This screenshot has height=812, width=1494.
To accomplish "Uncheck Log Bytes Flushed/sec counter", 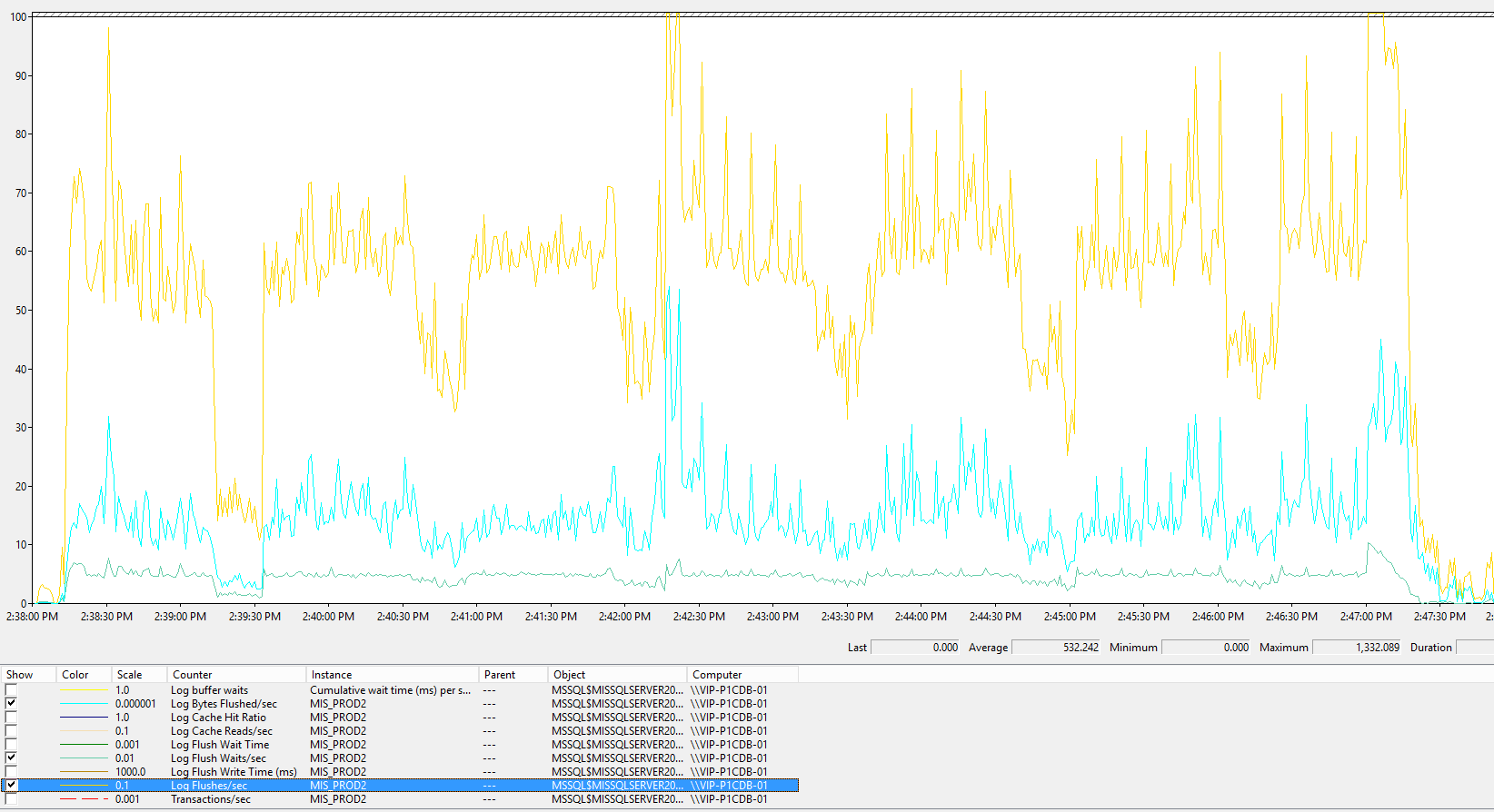I will 11,704.
